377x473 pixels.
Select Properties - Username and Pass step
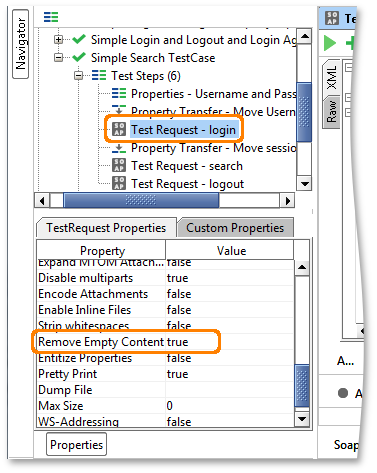point(214,94)
